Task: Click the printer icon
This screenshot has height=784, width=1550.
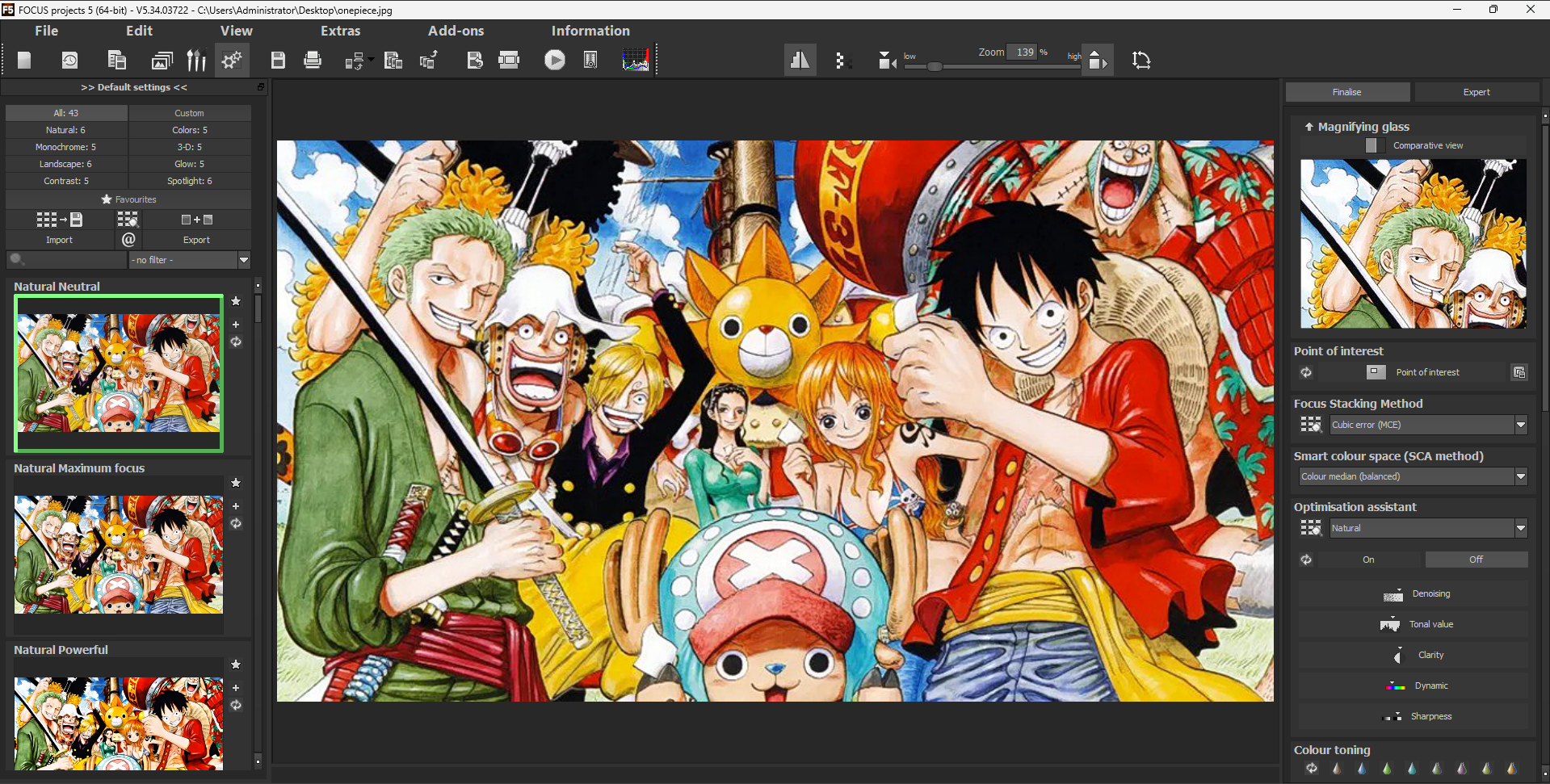Action: pos(313,60)
